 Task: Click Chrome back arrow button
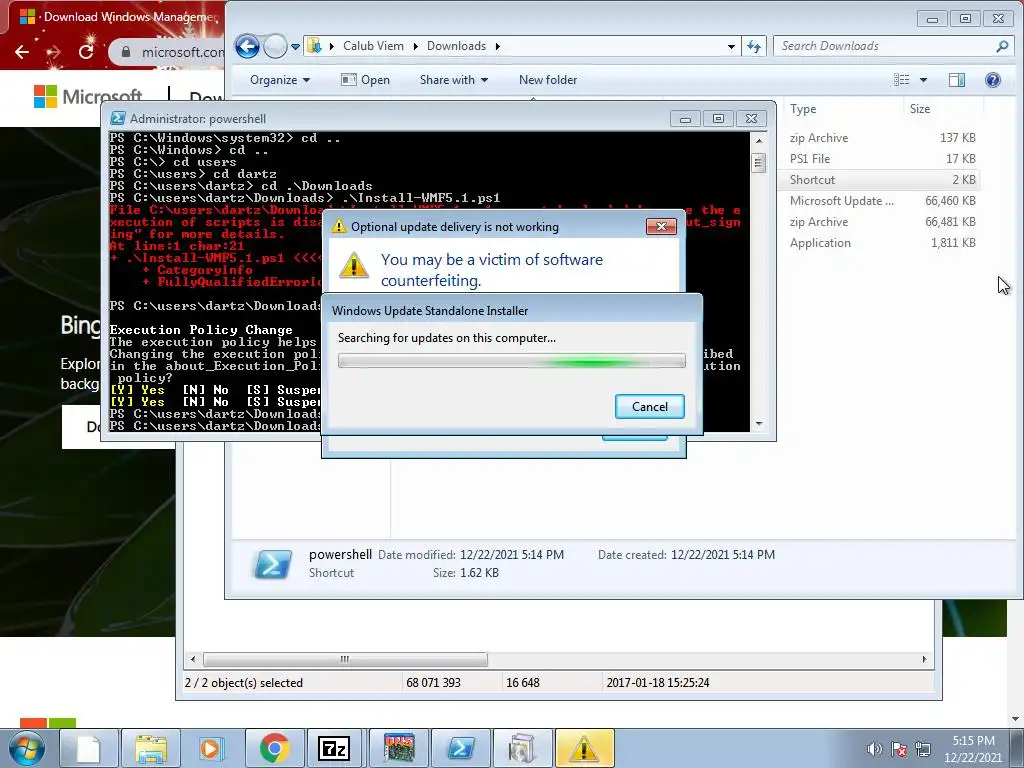point(22,52)
